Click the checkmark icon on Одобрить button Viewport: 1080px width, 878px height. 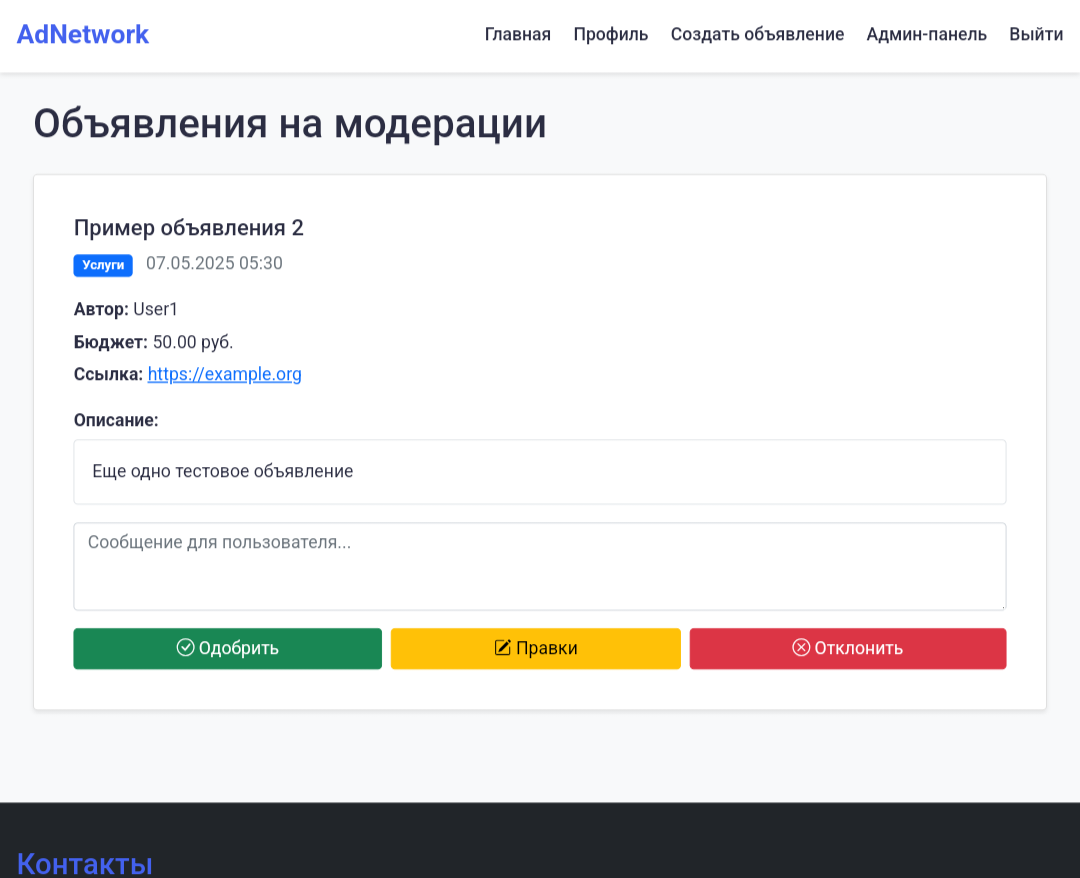point(185,648)
